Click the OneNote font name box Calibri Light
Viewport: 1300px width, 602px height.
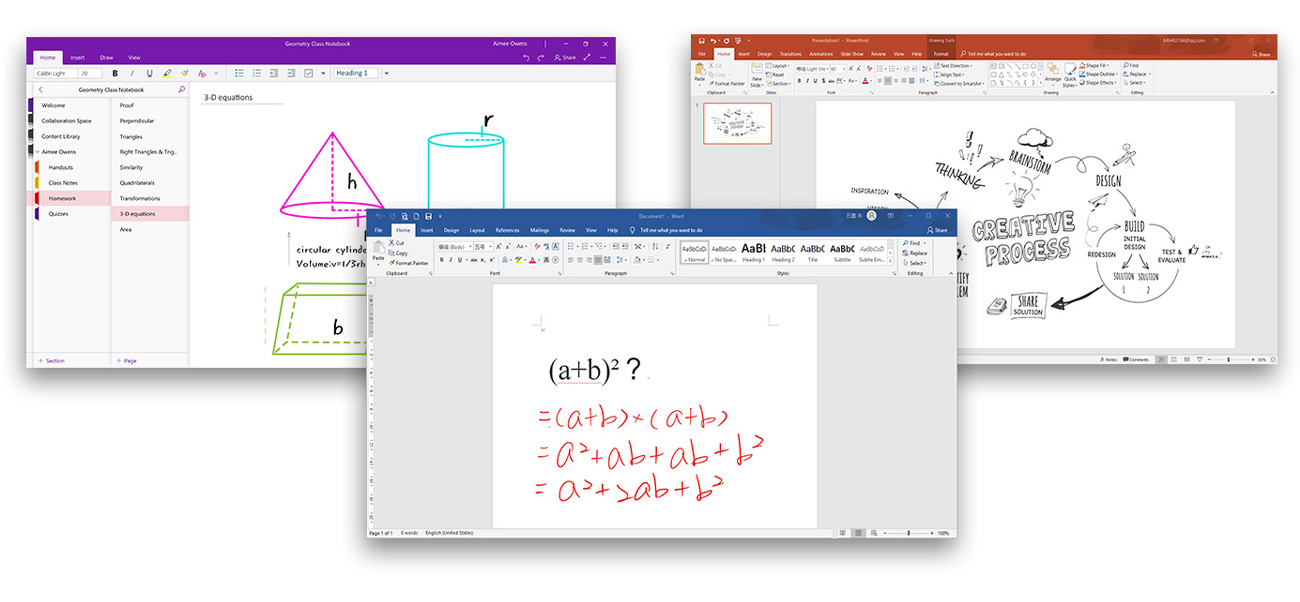click(x=54, y=73)
